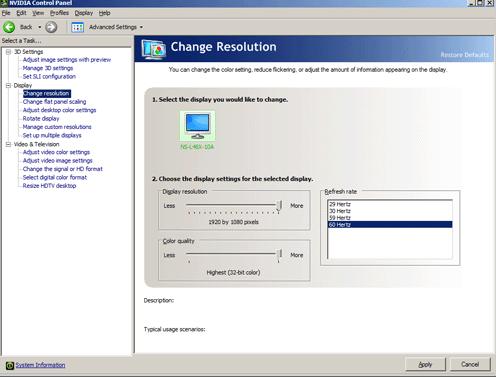This screenshot has height=377, width=496.
Task: Open Adjust desktop color settings
Action: (59, 110)
